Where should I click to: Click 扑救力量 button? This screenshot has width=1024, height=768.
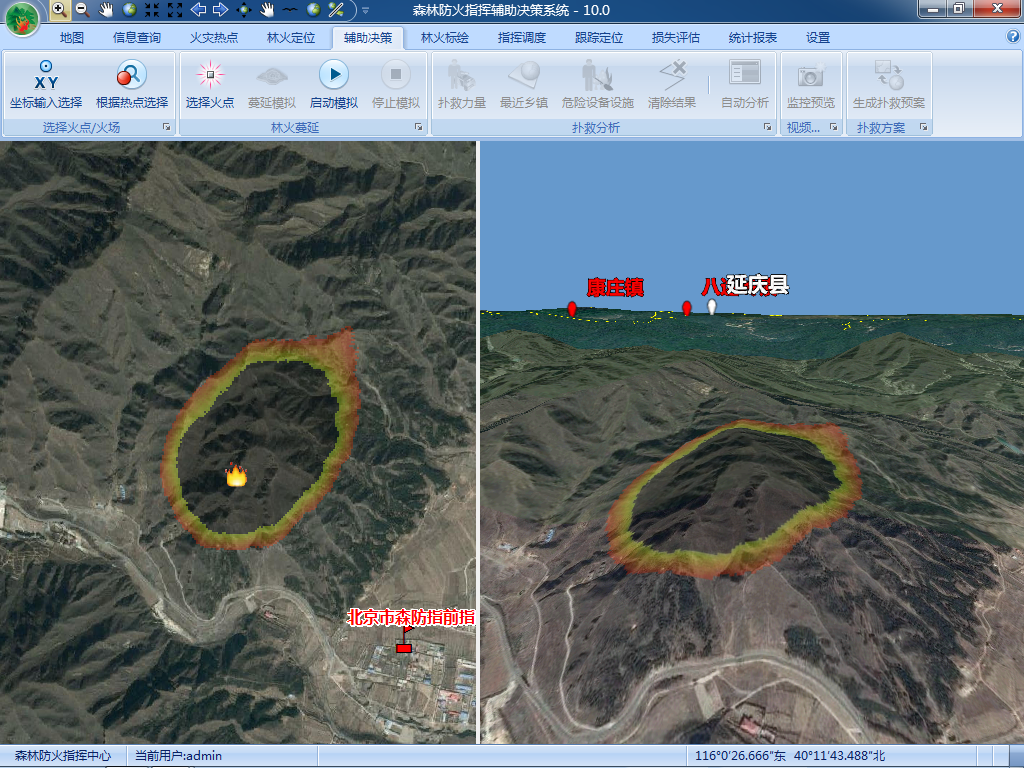[462, 84]
